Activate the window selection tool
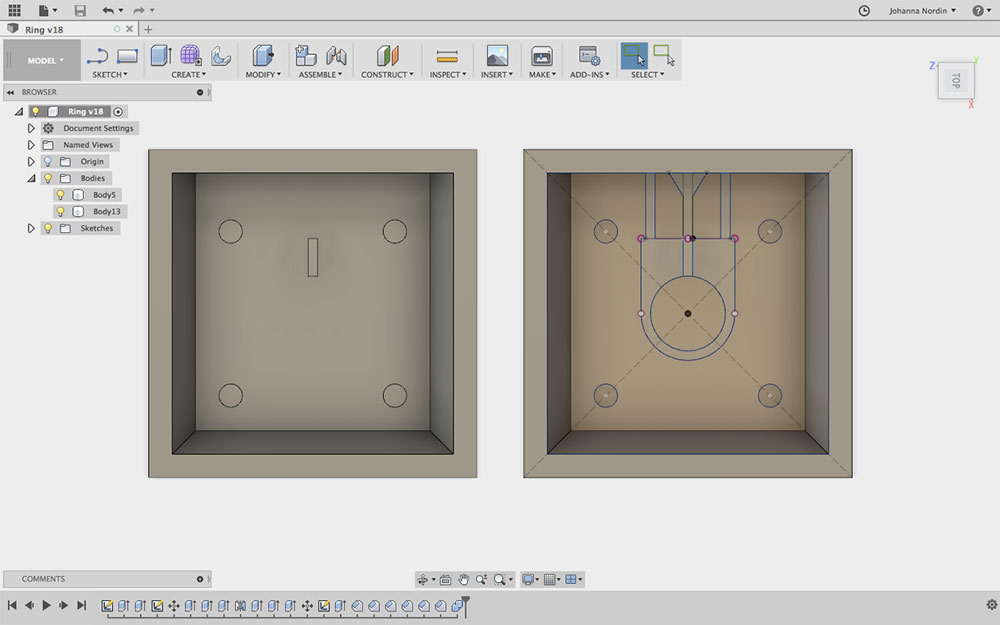The image size is (1000, 625). (x=634, y=55)
